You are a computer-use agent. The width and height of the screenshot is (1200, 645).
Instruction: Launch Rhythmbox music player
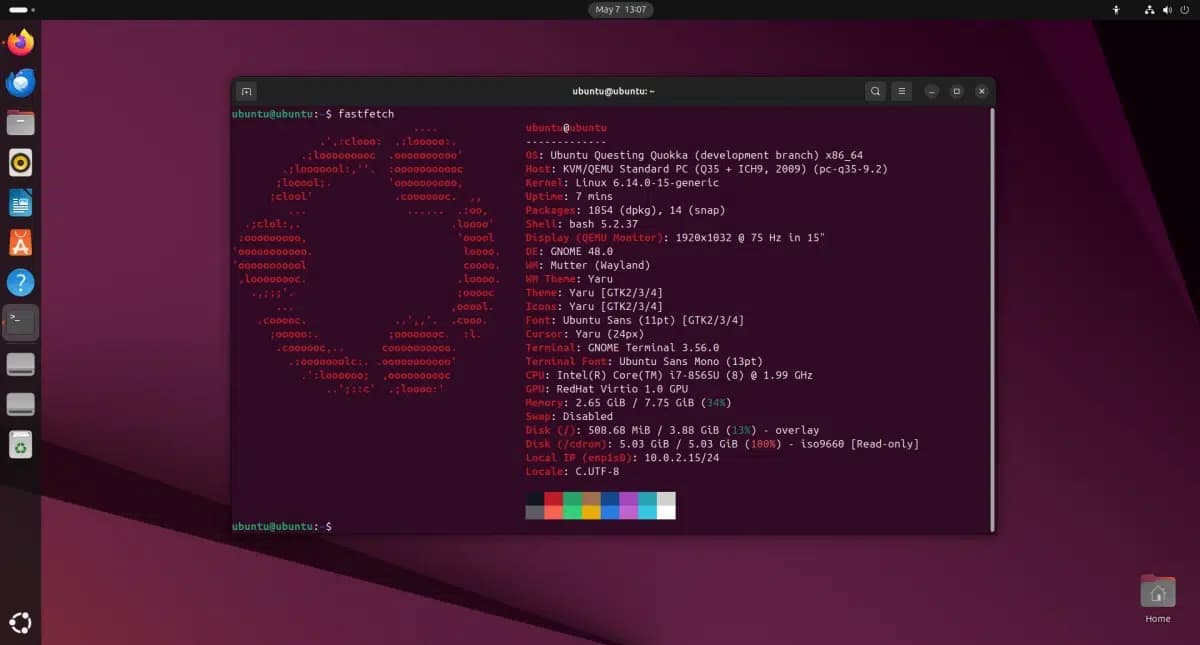tap(20, 162)
